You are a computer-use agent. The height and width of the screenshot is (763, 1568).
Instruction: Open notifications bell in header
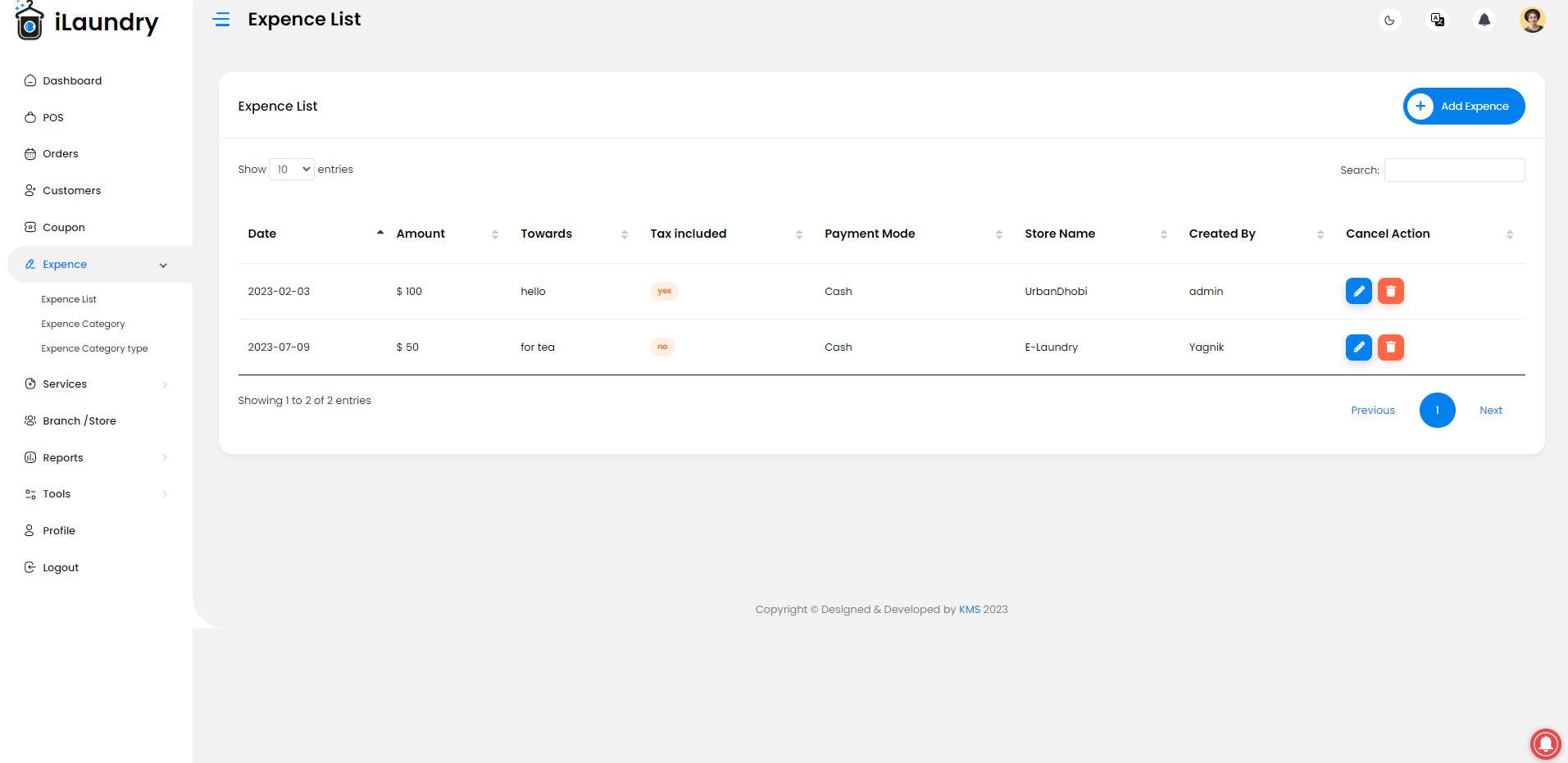pos(1484,20)
